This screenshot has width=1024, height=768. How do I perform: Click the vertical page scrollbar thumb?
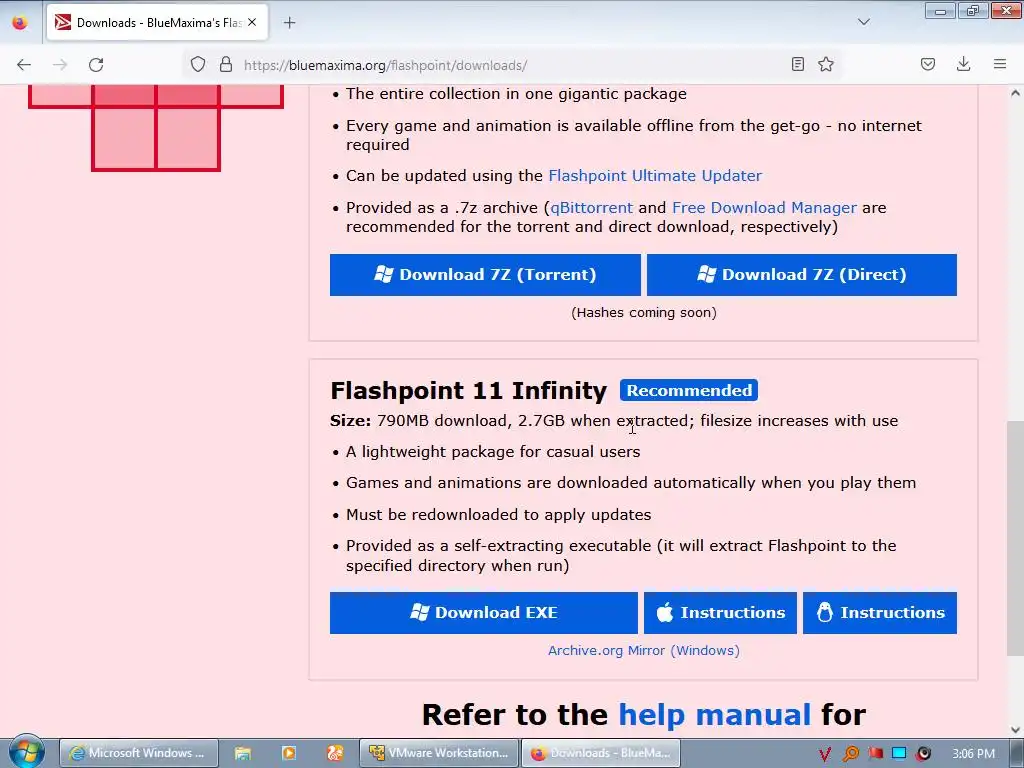tap(1015, 537)
